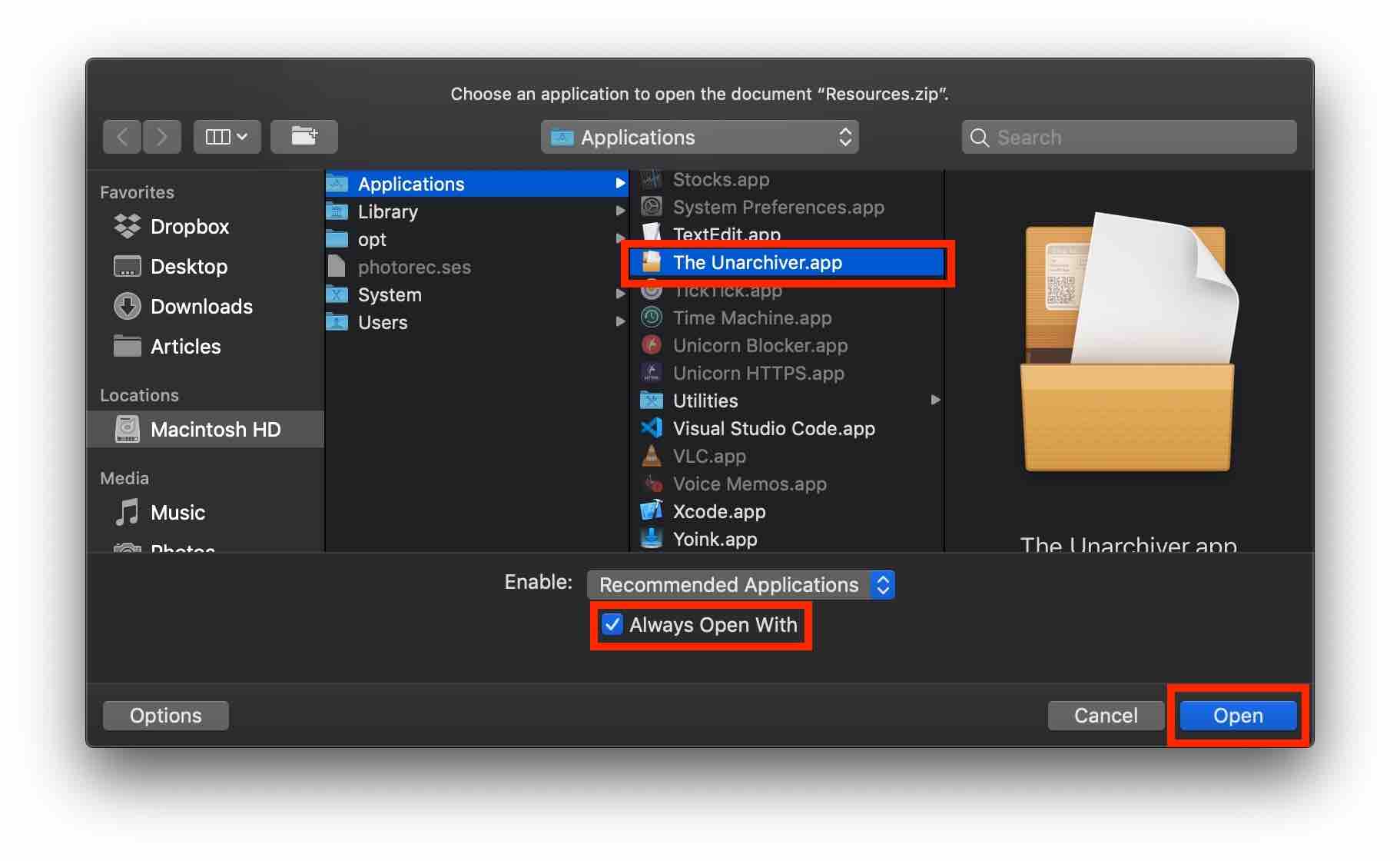Select the System folder
The width and height of the screenshot is (1400, 861).
click(477, 294)
